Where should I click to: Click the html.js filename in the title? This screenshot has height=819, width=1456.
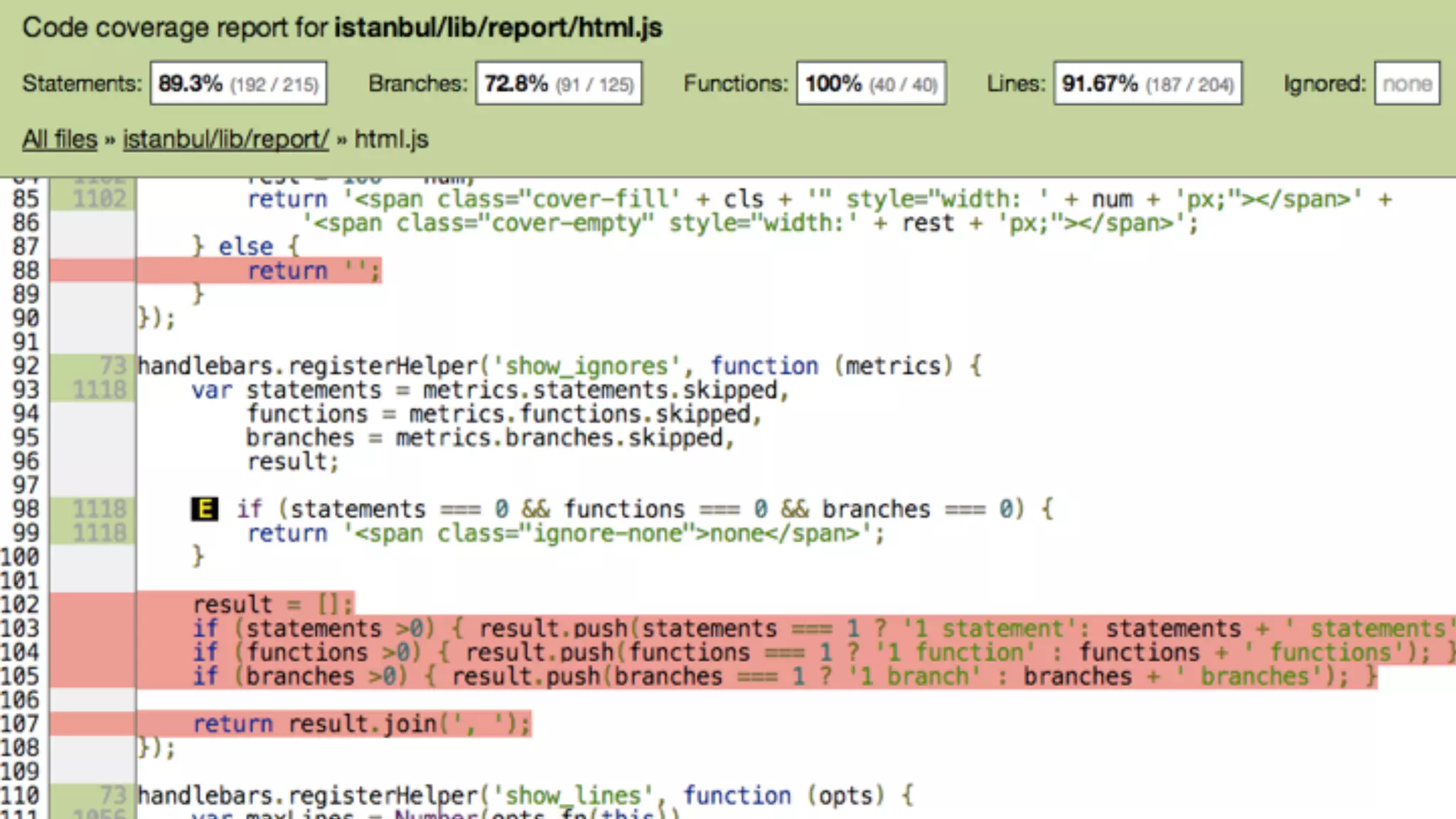tap(620, 28)
